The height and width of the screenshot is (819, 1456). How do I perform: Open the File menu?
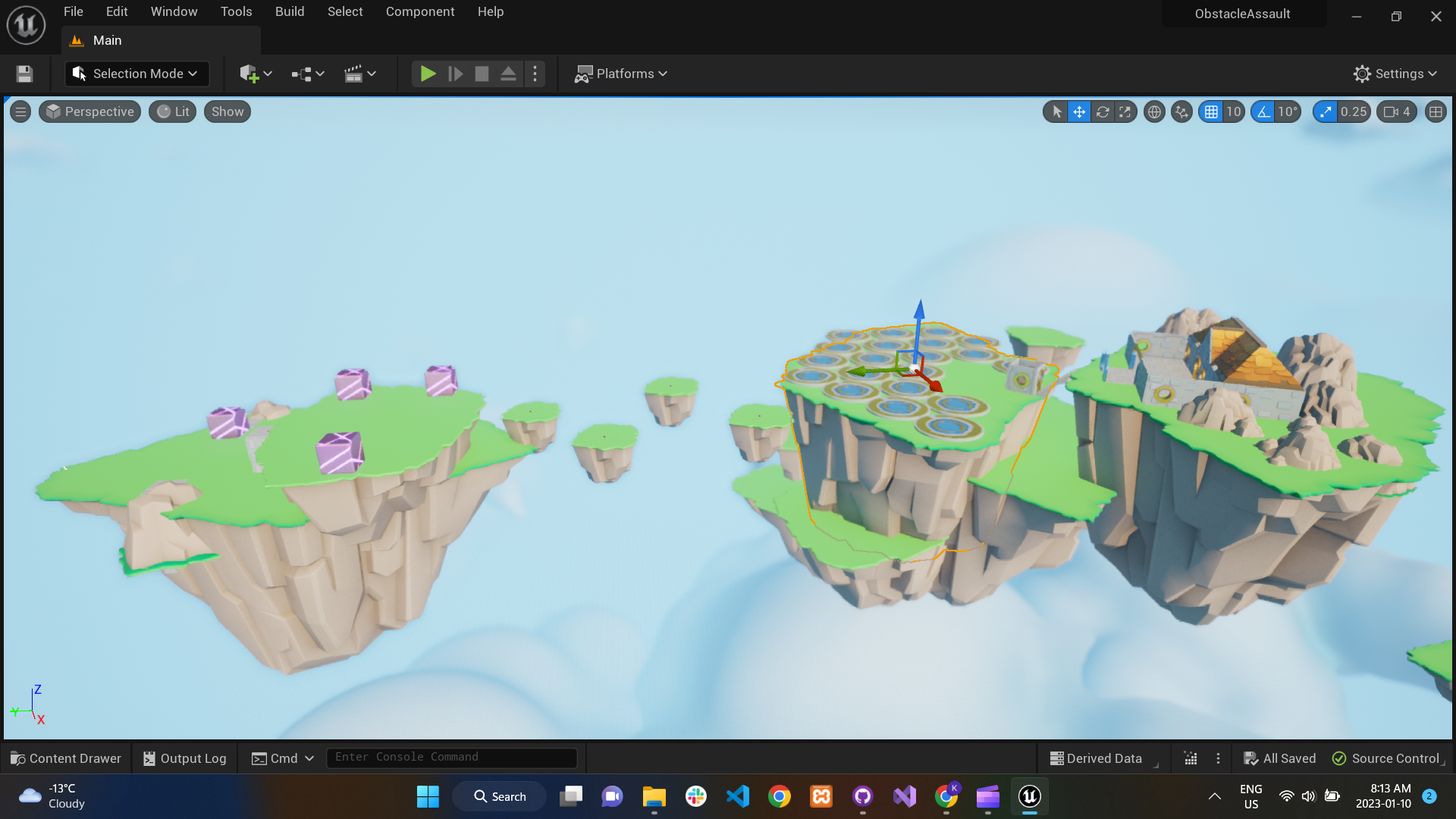74,11
